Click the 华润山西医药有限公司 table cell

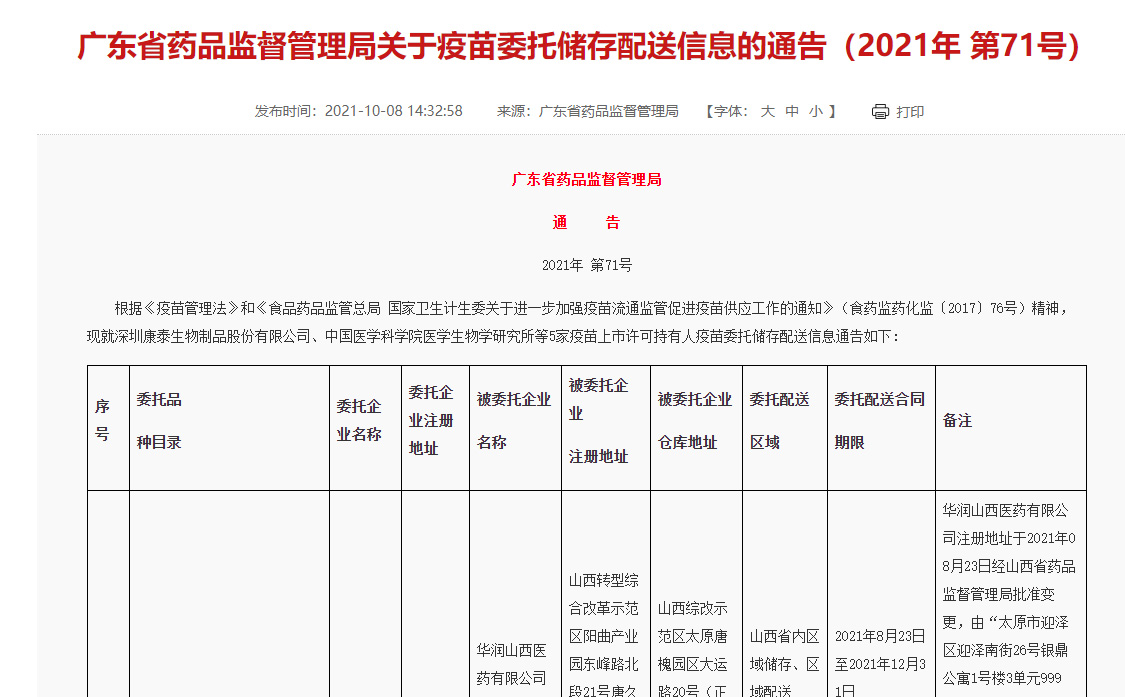pos(512,664)
